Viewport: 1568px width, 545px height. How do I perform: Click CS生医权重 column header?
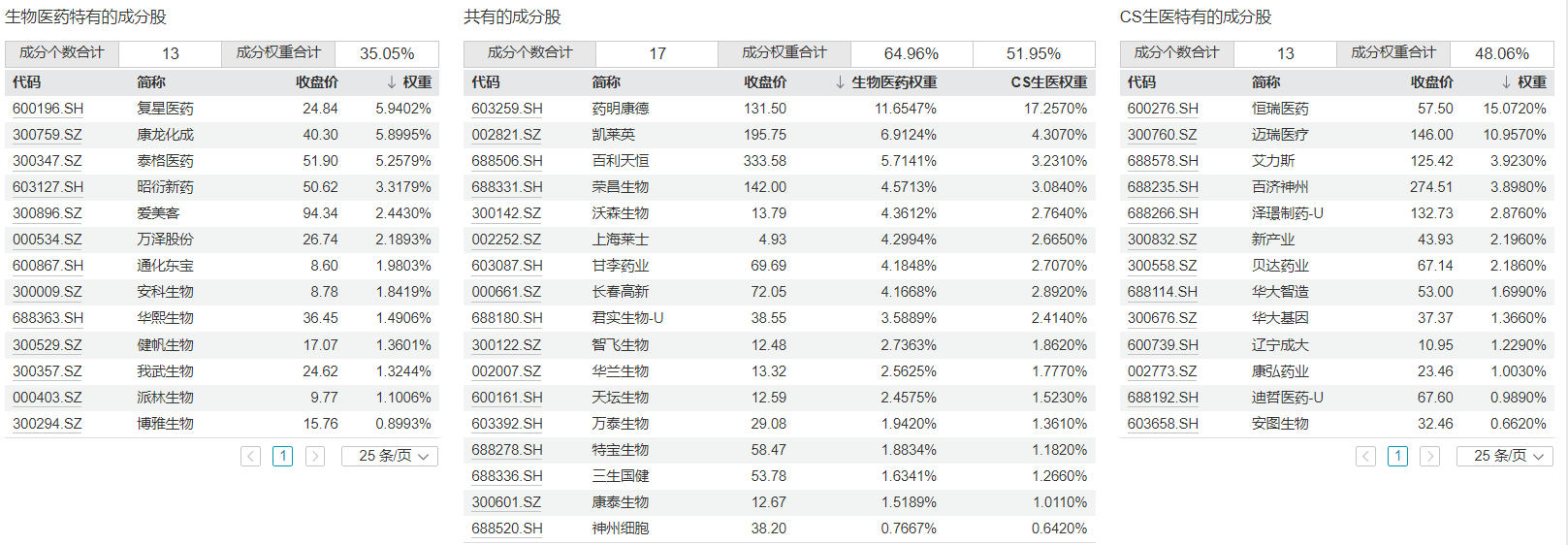[1049, 82]
